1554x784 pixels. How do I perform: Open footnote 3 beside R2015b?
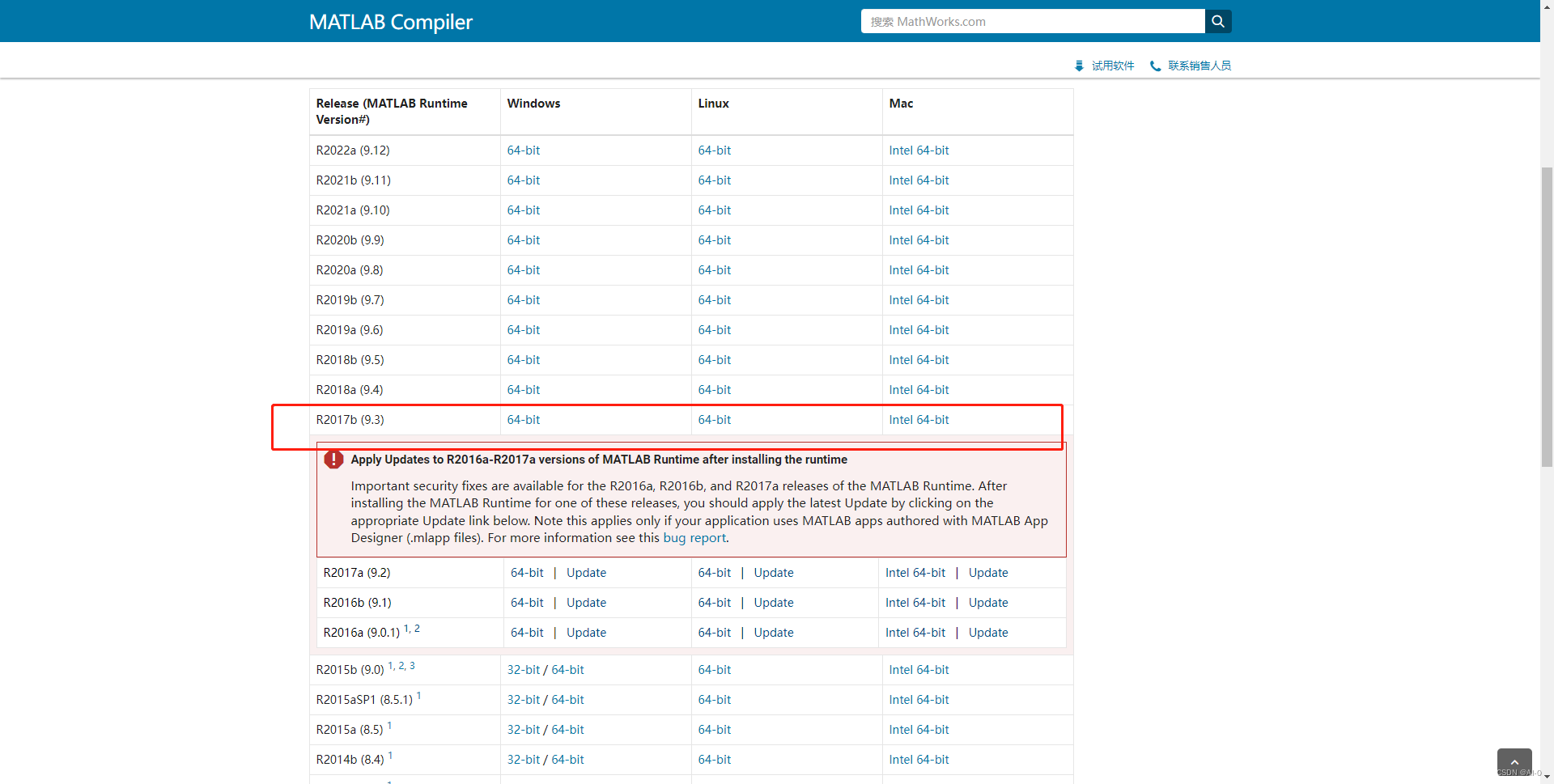click(x=412, y=666)
